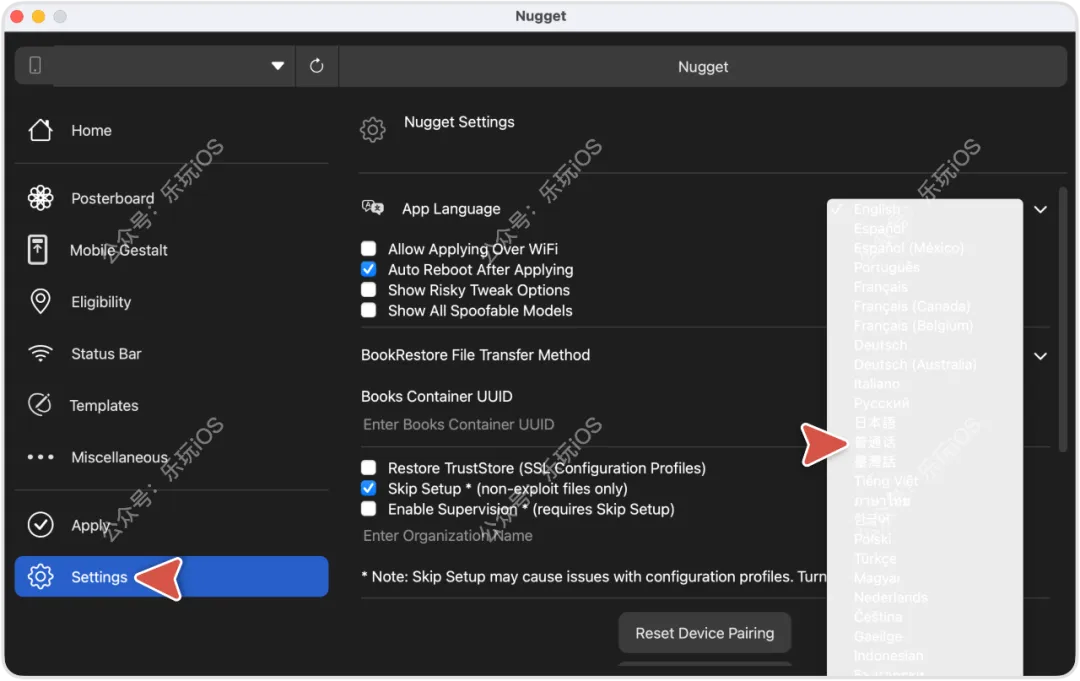This screenshot has width=1080, height=681.
Task: Enable Restore TrustStore checkbox
Action: point(368,468)
